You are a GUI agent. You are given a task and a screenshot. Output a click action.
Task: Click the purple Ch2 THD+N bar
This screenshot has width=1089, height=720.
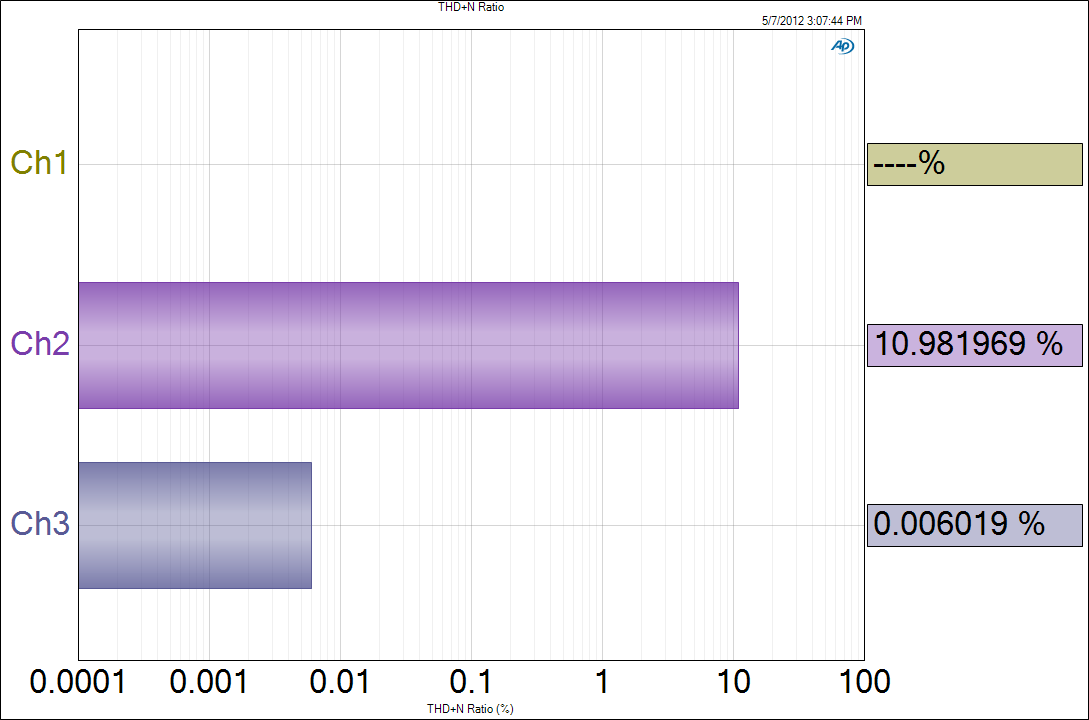408,345
